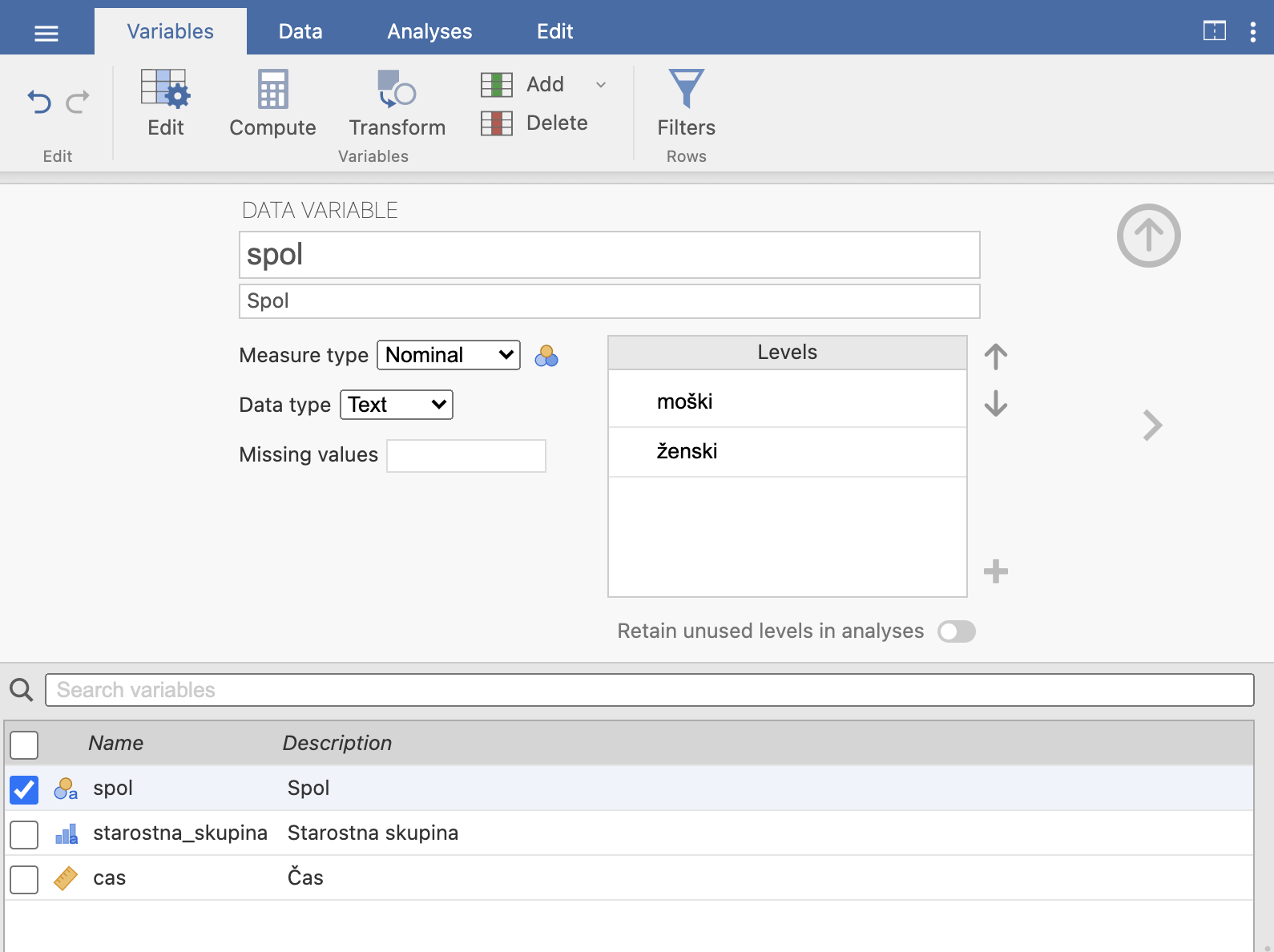The height and width of the screenshot is (952, 1274).
Task: Click the Delete label in the ribbon
Action: click(x=557, y=123)
